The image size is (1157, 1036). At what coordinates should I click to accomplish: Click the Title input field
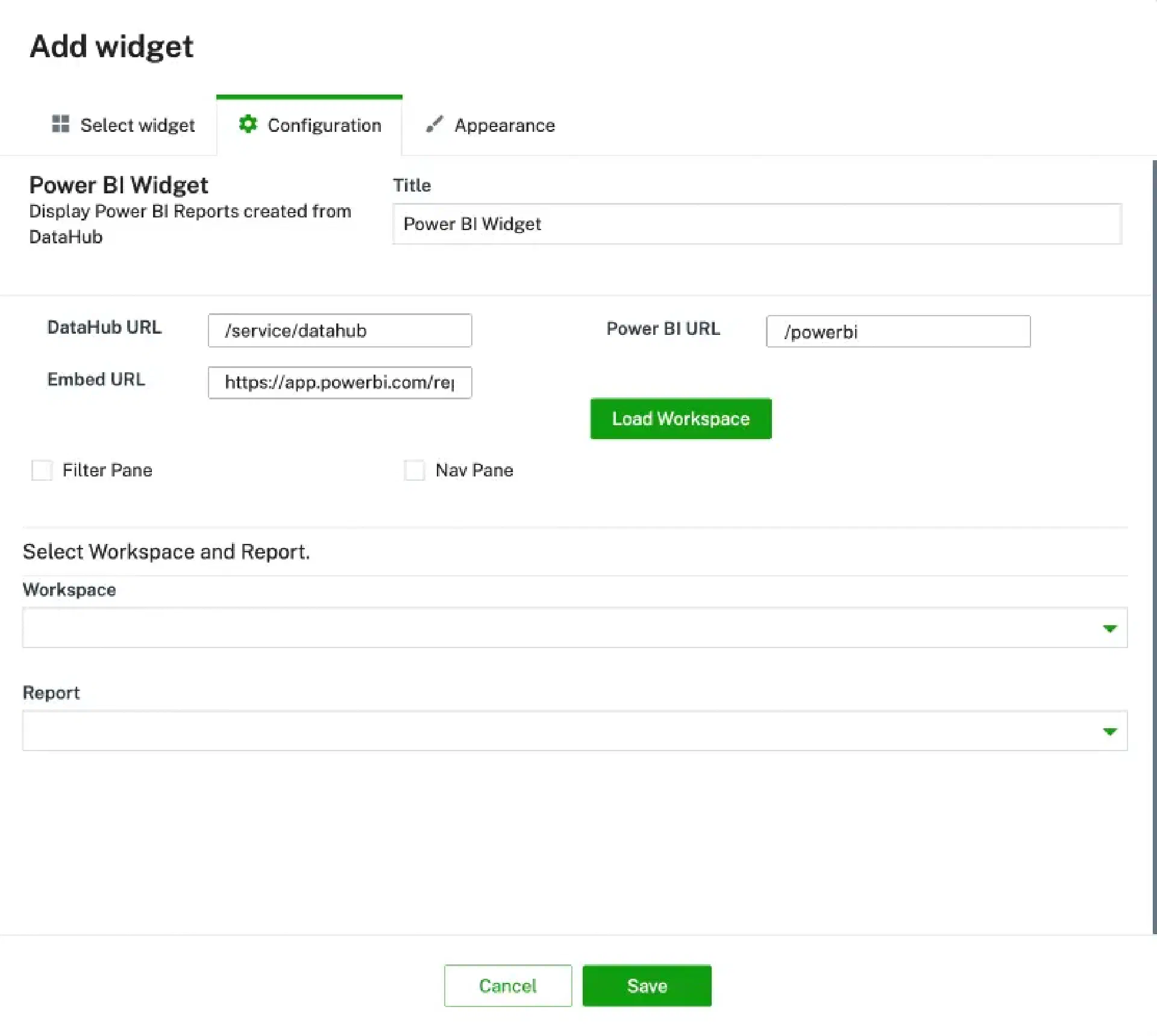coord(756,223)
